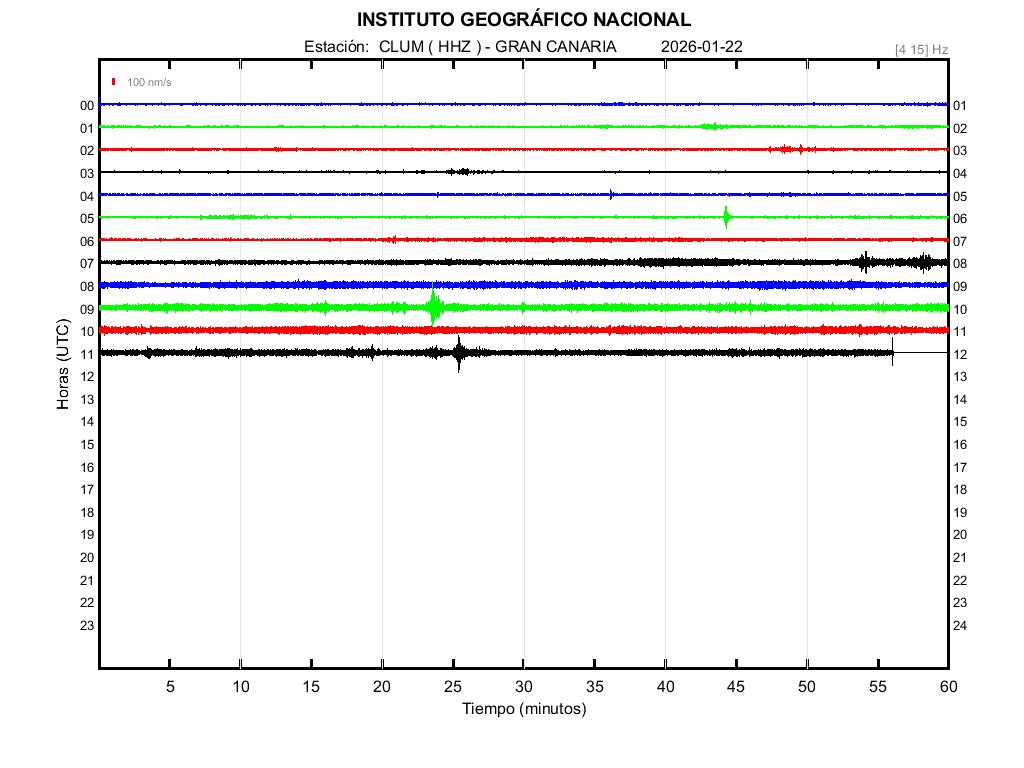The width and height of the screenshot is (1024, 768).
Task: Select the large green spike on the 09 trace
Action: [x=433, y=306]
